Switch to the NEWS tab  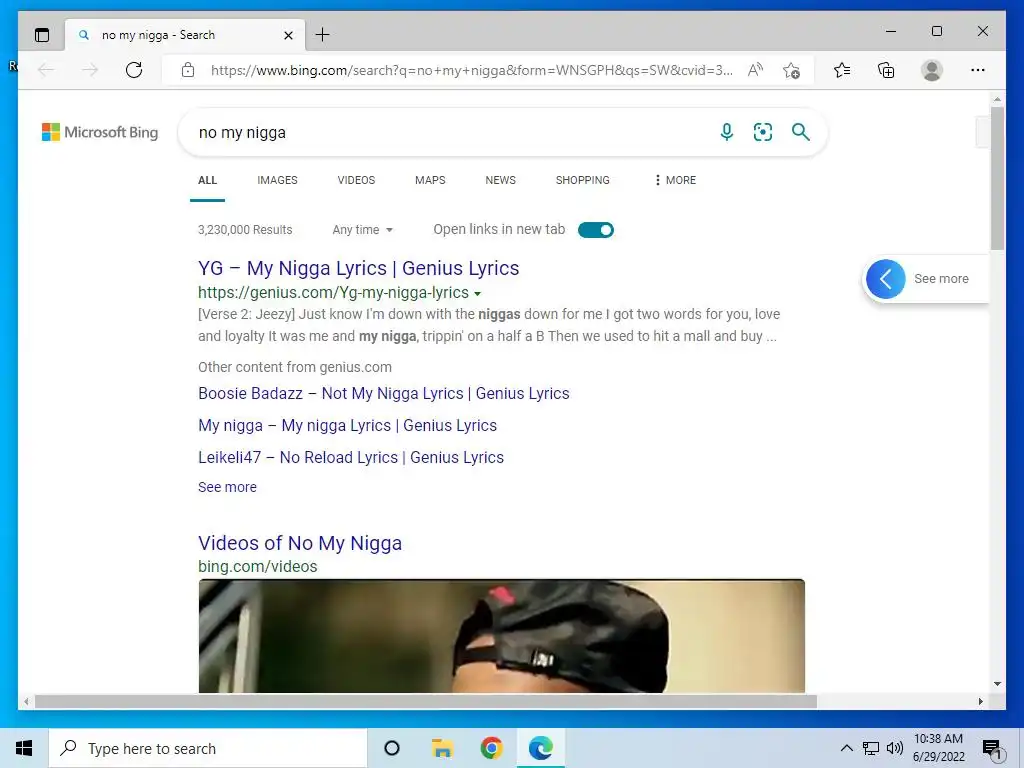(x=500, y=180)
